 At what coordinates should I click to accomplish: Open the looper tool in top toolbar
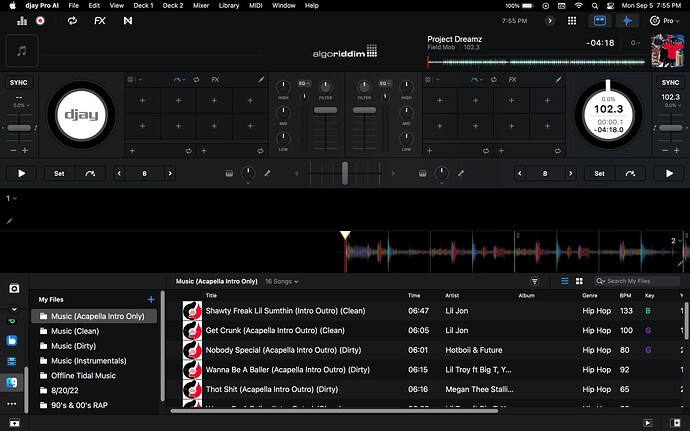(x=72, y=21)
